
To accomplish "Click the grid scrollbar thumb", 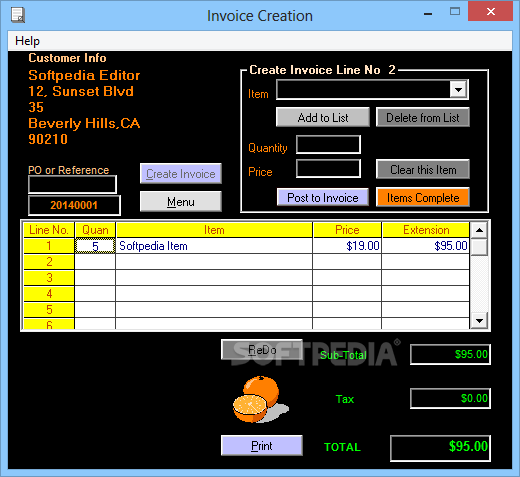I will [x=479, y=247].
